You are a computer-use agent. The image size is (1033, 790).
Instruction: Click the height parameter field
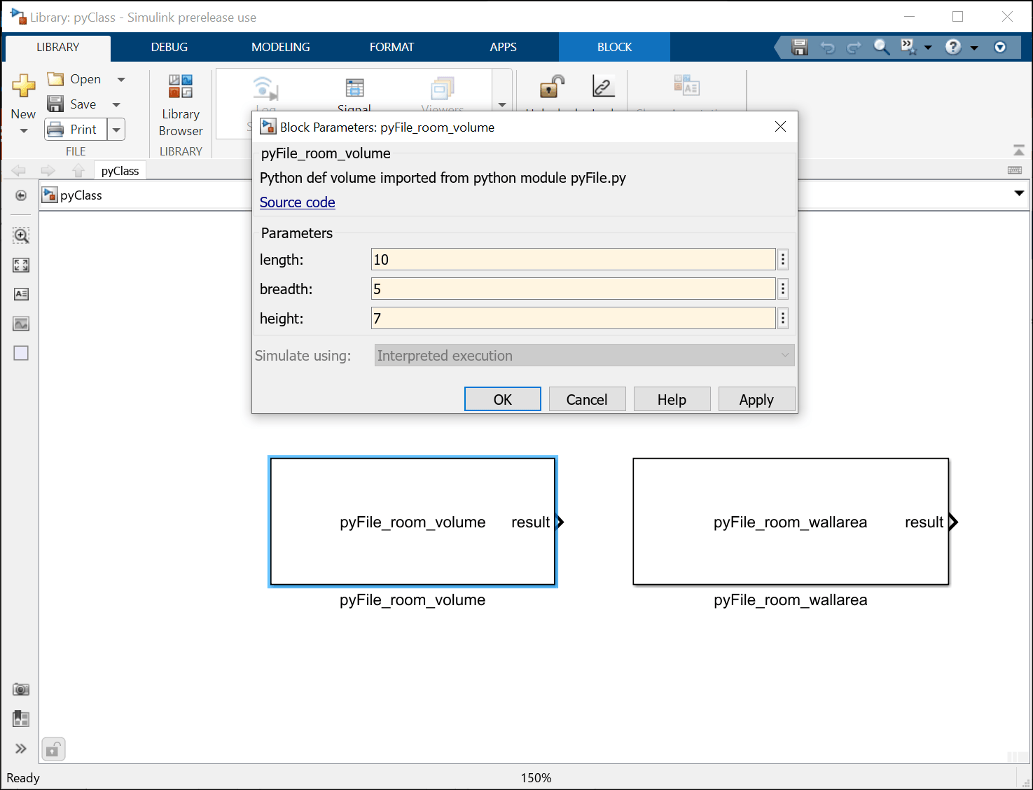click(573, 318)
